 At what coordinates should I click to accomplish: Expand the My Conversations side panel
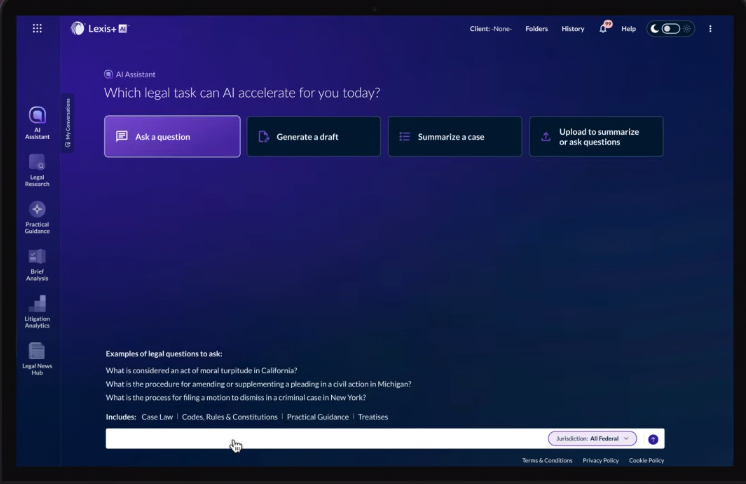[x=68, y=123]
